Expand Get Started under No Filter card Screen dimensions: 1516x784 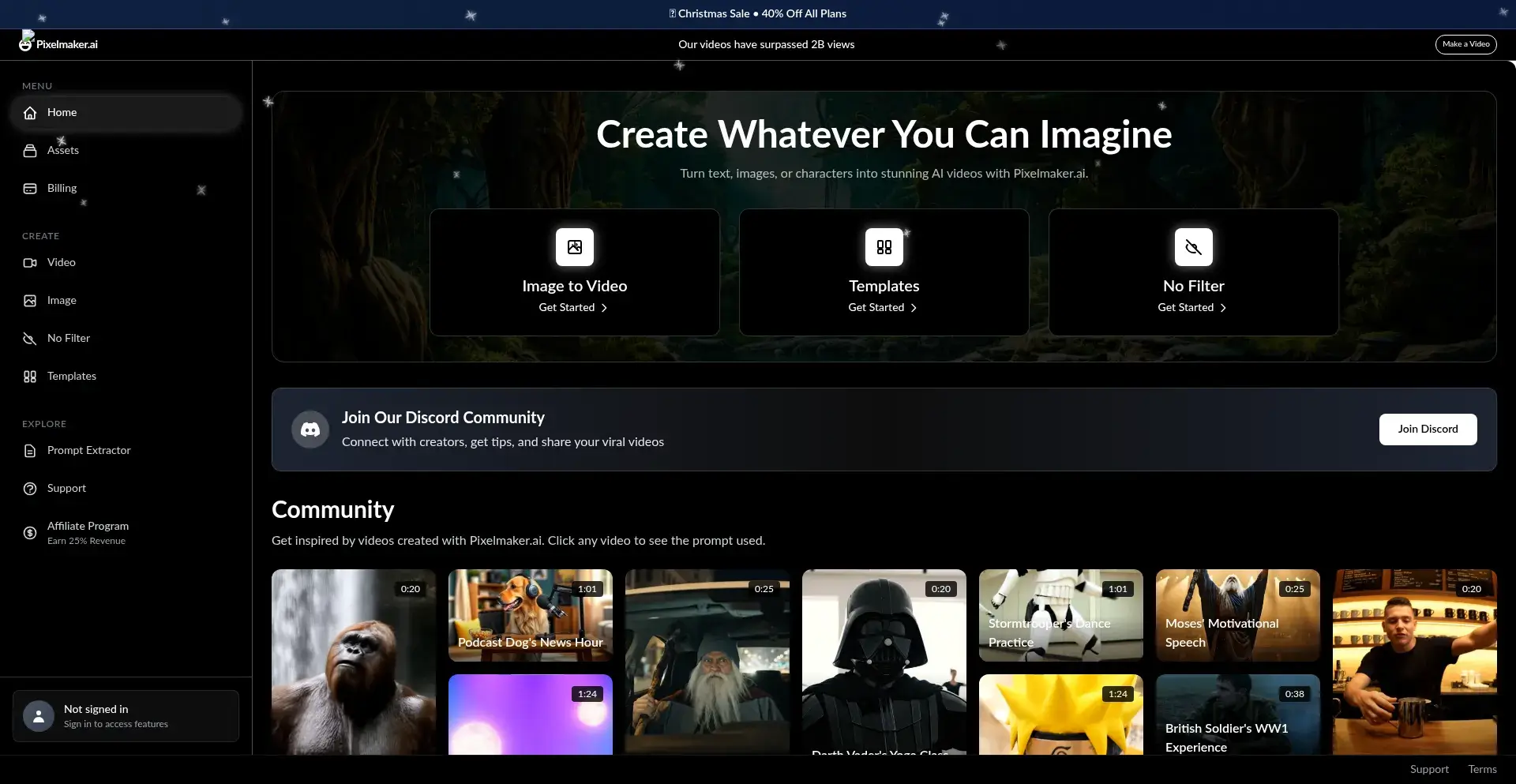pyautogui.click(x=1192, y=307)
